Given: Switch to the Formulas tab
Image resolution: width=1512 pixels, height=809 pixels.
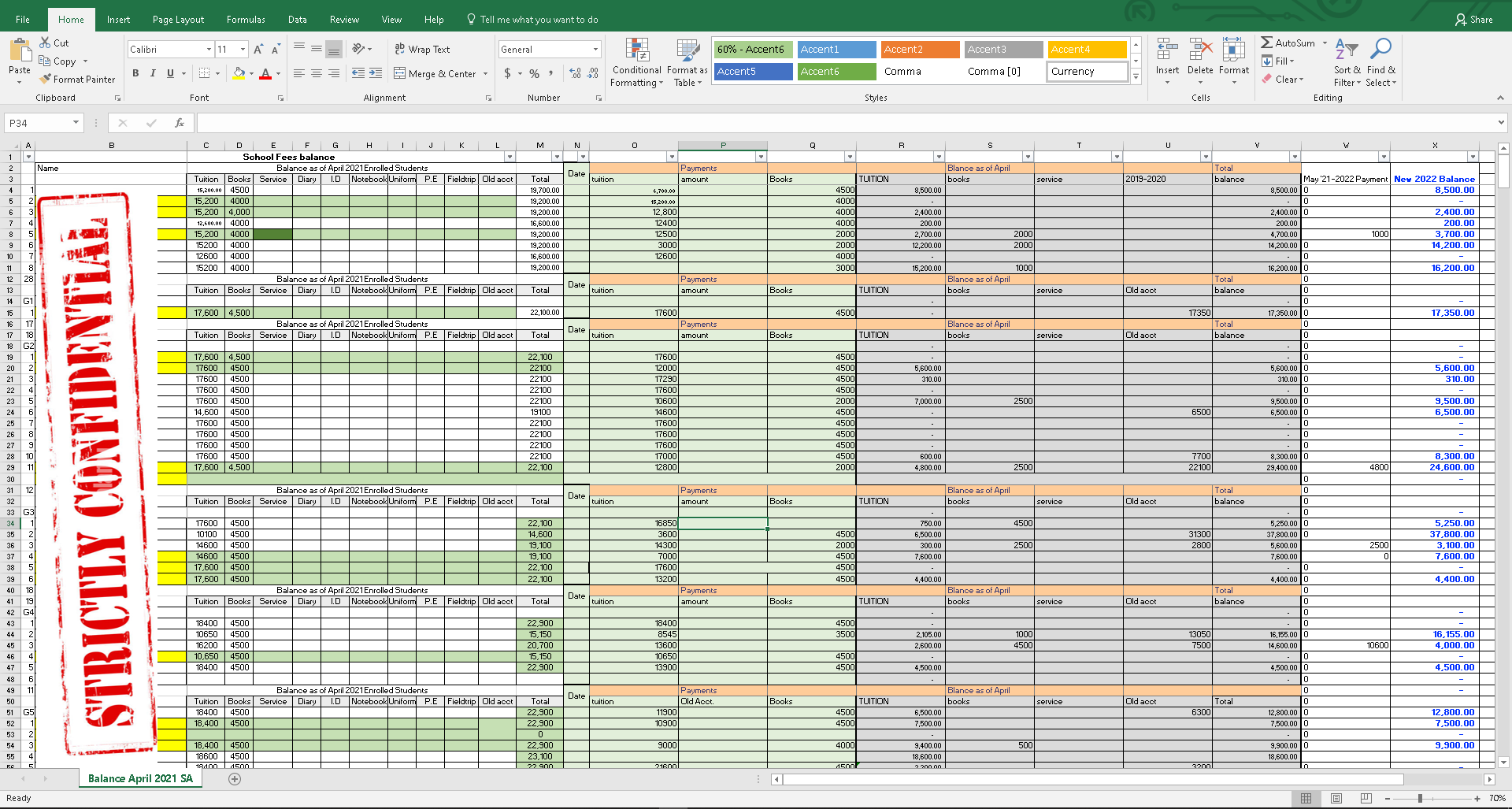Looking at the screenshot, I should 246,20.
